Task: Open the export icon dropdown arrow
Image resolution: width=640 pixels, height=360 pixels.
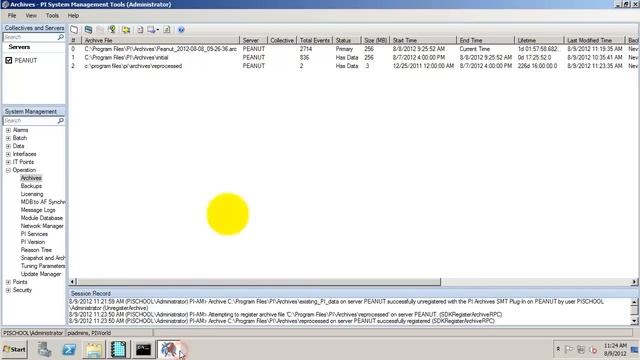Action: point(158,30)
